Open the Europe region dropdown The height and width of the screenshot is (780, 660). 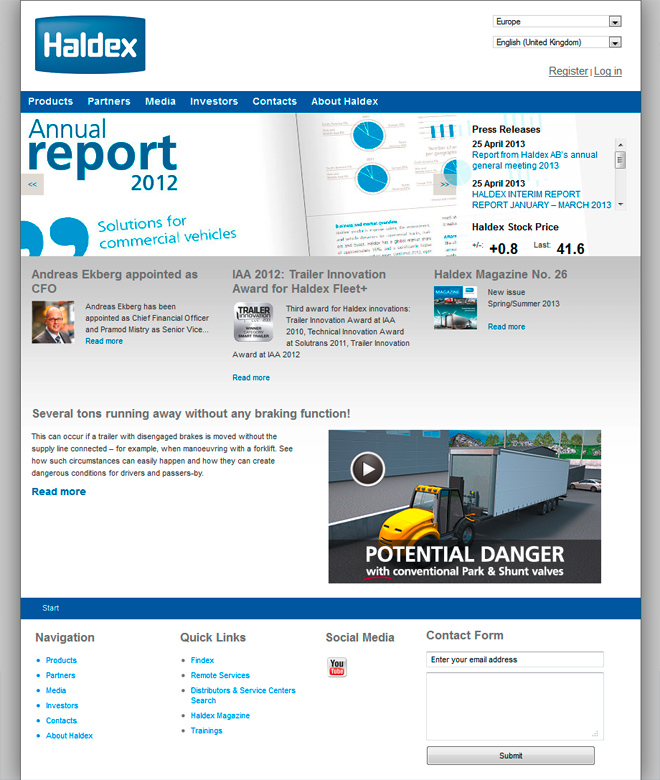558,21
